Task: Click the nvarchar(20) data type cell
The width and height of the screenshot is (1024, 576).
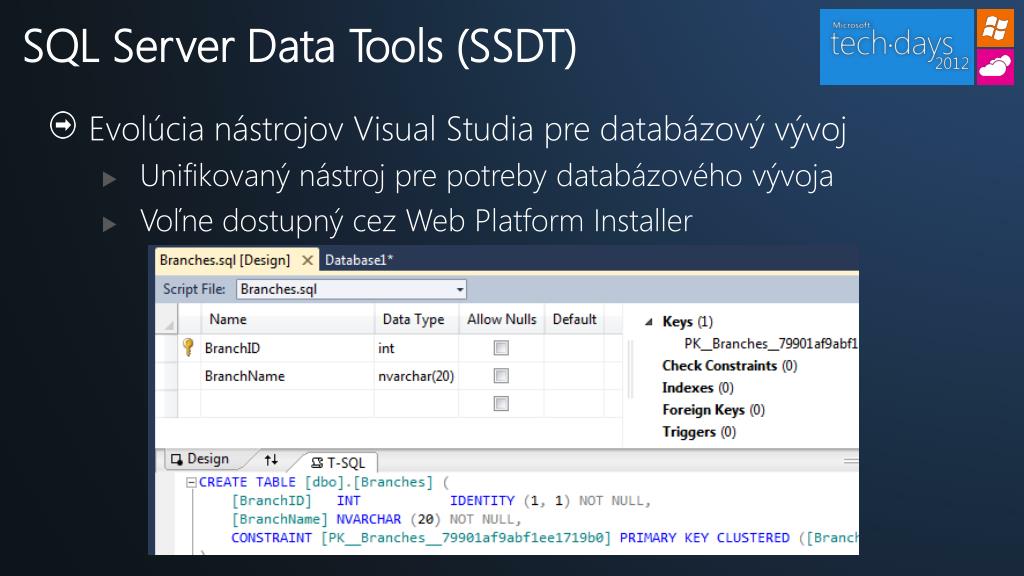Action: (x=417, y=376)
